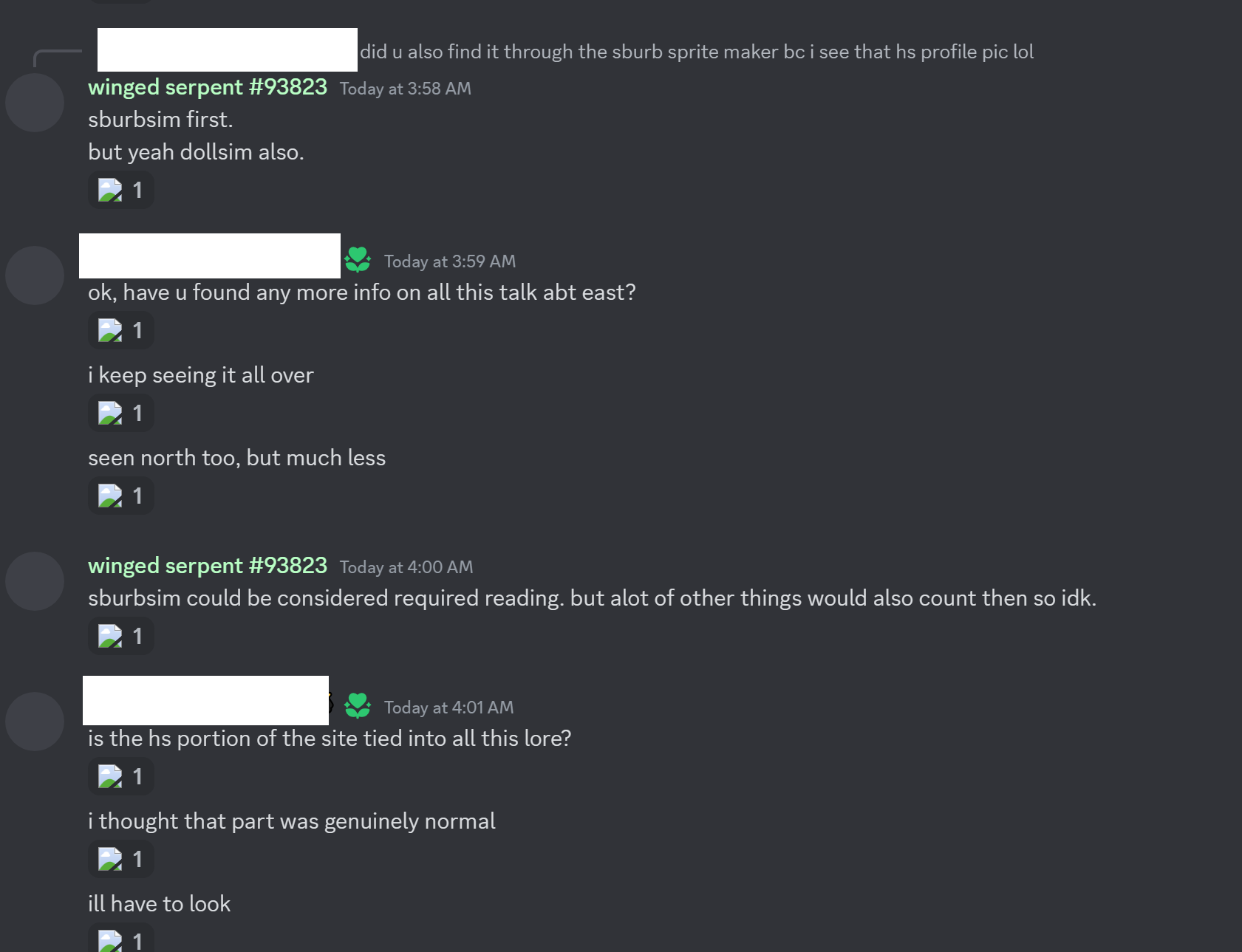This screenshot has height=952, width=1242.
Task: Click the green role icon beside the 4:01 AM timestamp
Action: point(358,706)
